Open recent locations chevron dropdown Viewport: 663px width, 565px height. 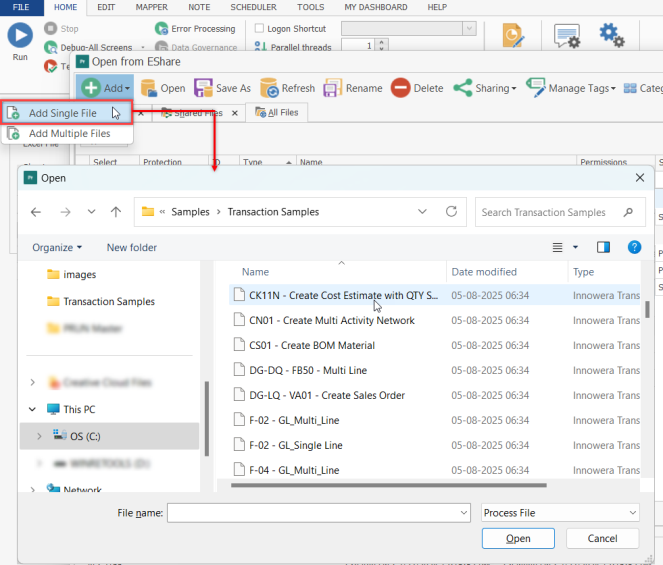click(x=91, y=212)
